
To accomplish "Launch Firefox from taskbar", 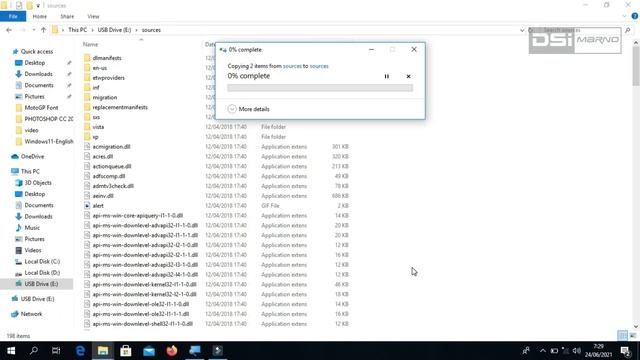I will (172, 351).
